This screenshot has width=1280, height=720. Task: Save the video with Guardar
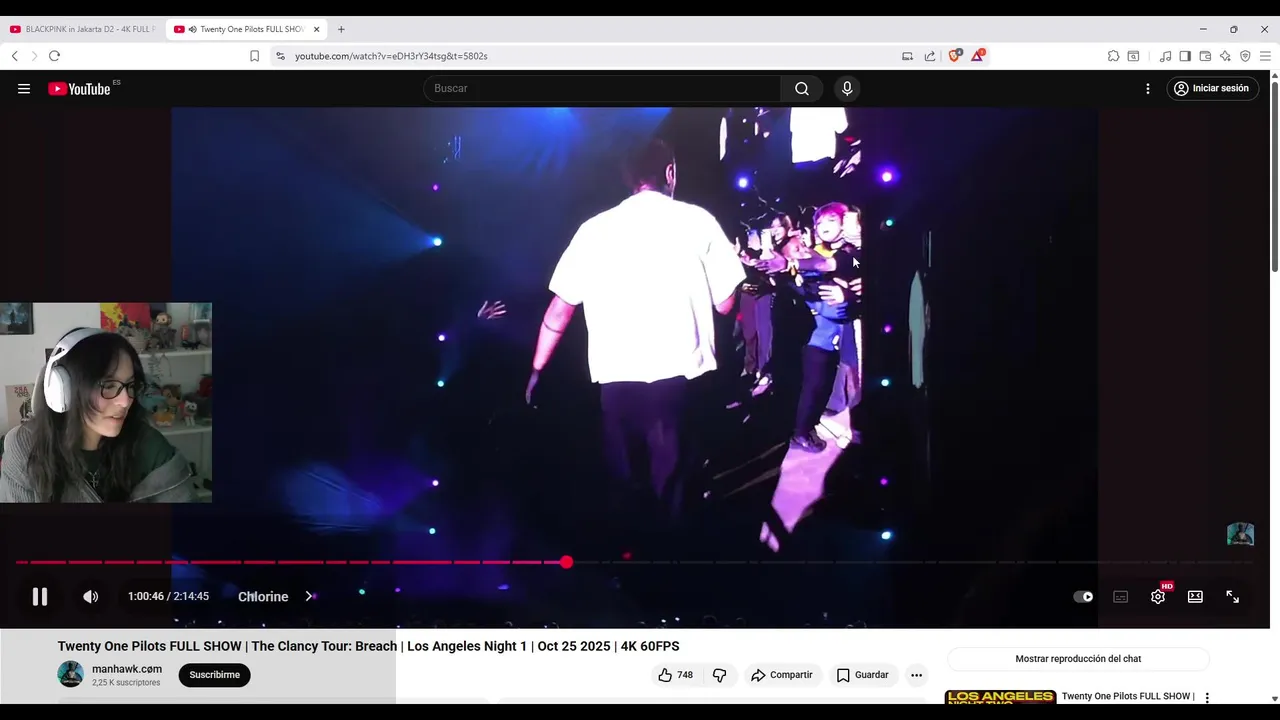click(862, 675)
